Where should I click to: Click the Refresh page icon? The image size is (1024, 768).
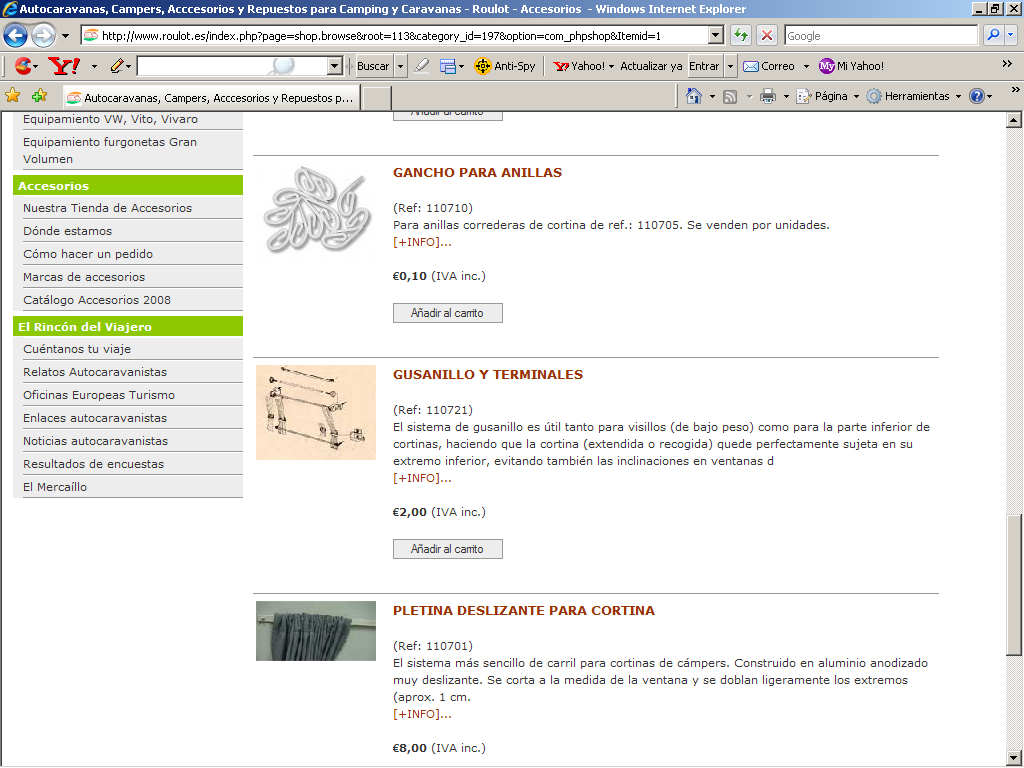click(741, 36)
